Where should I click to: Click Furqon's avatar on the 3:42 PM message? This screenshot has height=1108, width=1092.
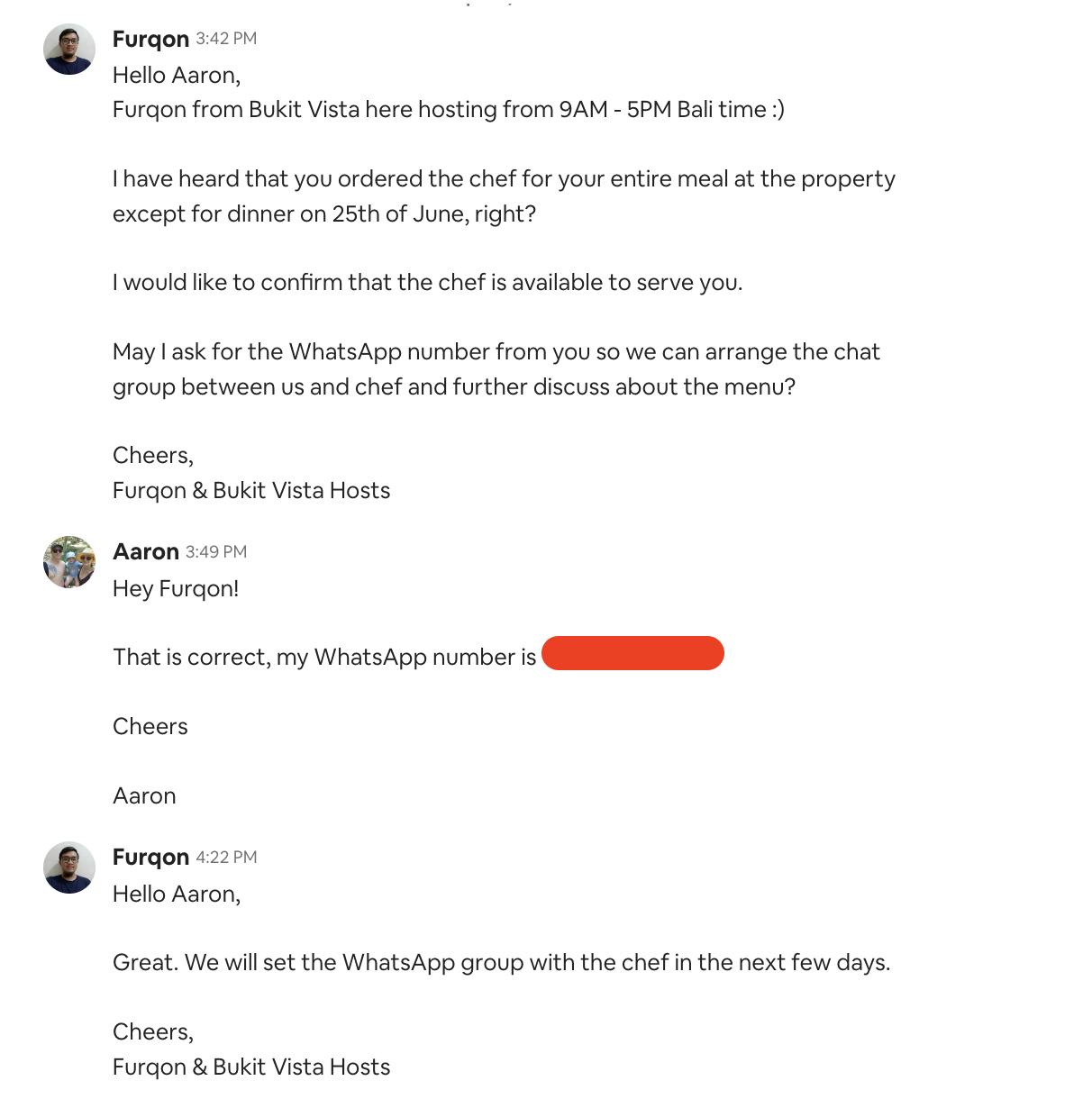[69, 50]
